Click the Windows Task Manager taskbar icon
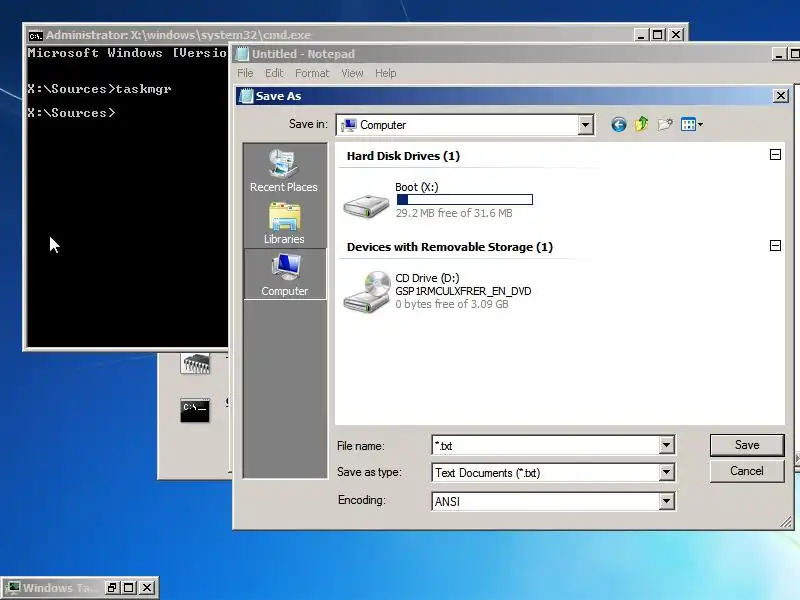This screenshot has width=800, height=600. [13, 588]
